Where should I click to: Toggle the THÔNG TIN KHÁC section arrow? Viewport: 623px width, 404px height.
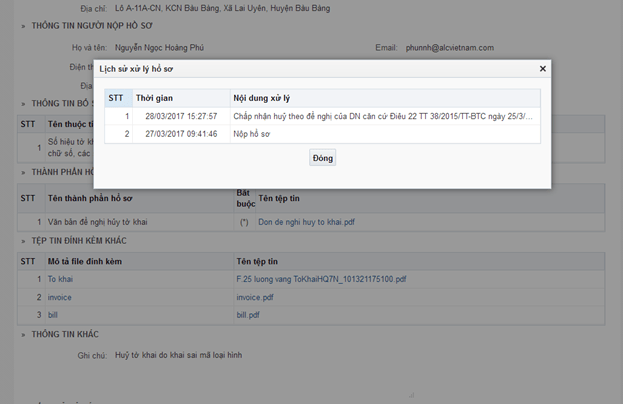24,334
